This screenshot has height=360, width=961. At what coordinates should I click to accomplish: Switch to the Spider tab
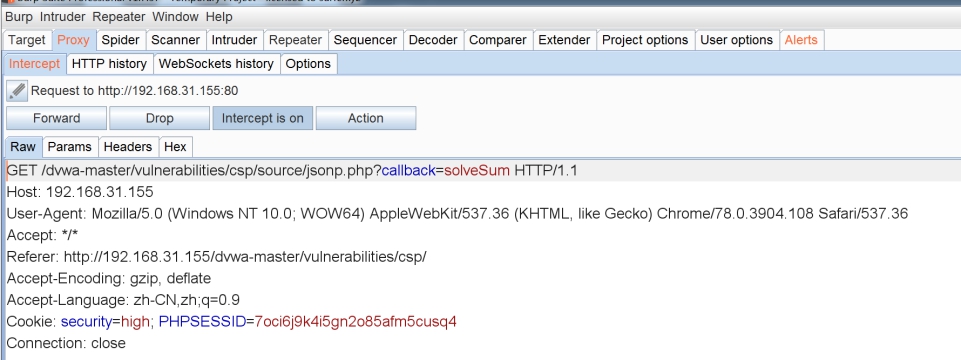pyautogui.click(x=121, y=40)
